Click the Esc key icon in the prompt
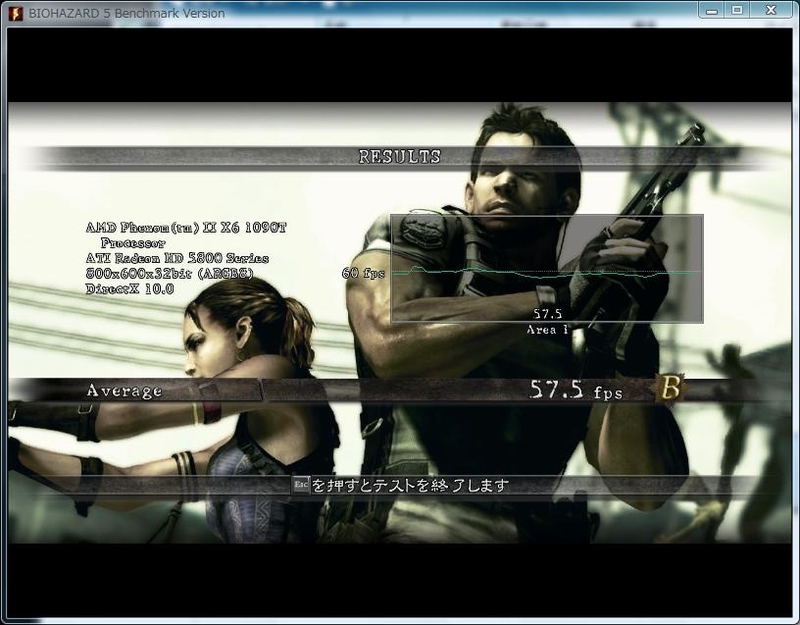800x625 pixels. 301,484
